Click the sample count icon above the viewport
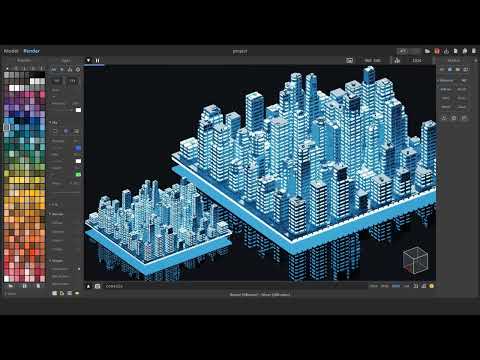This screenshot has width=480, height=360. pos(397,60)
